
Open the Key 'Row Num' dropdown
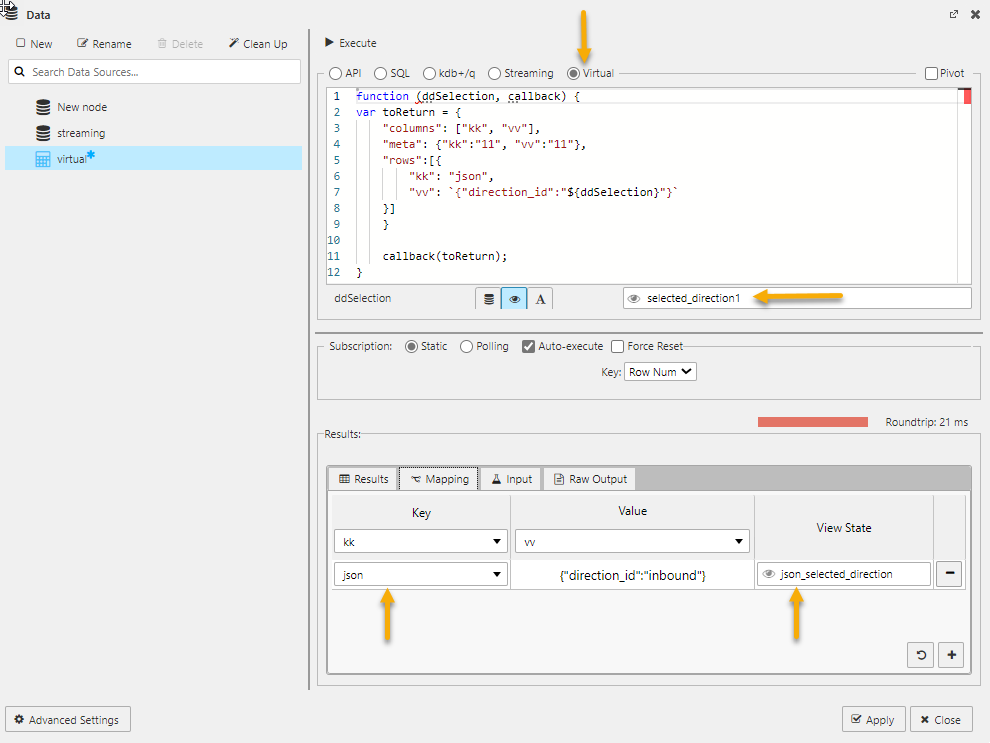660,372
